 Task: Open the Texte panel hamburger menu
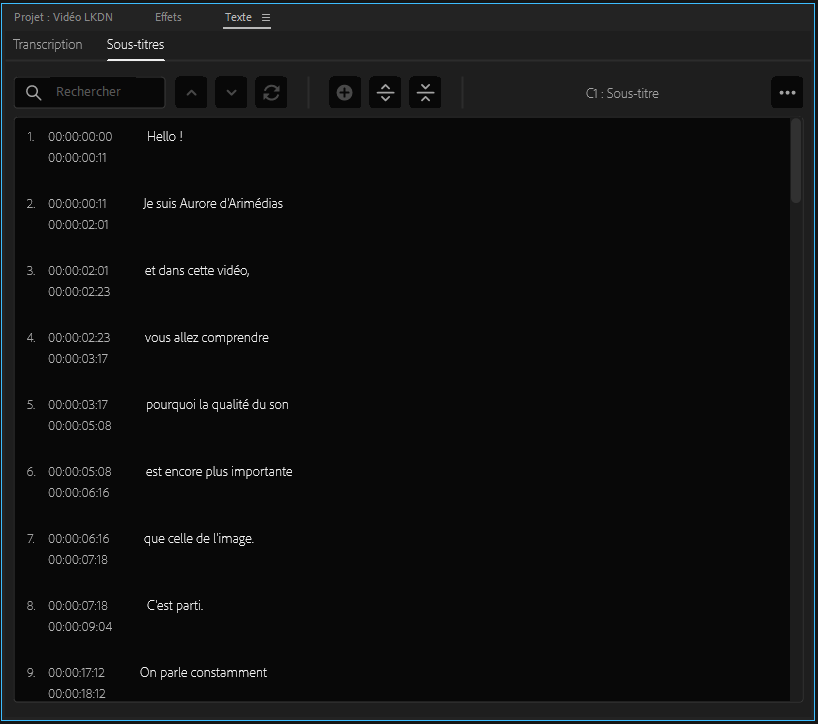(265, 18)
